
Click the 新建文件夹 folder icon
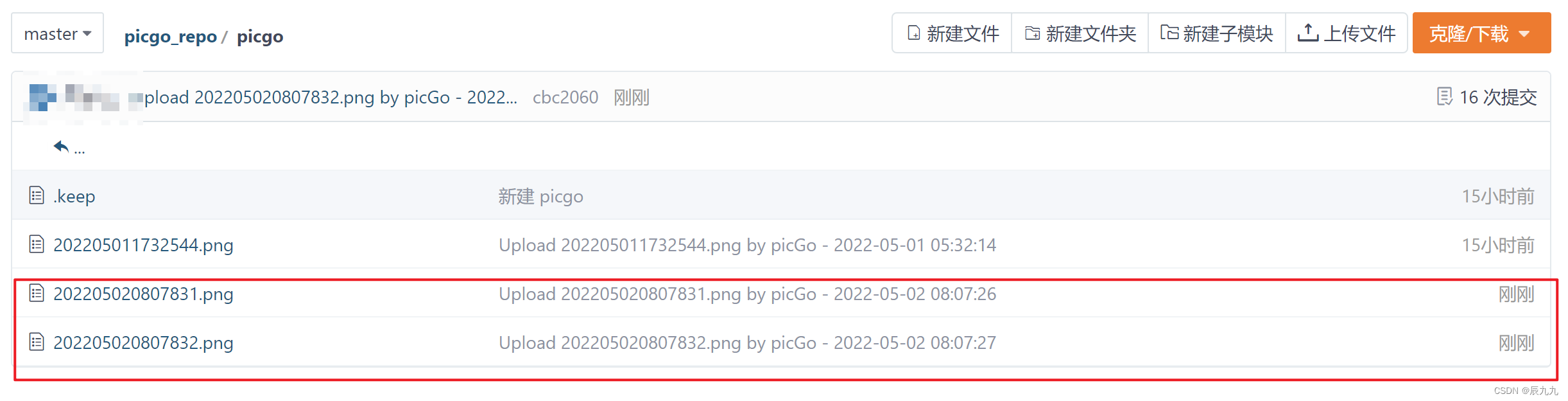pyautogui.click(x=1033, y=33)
